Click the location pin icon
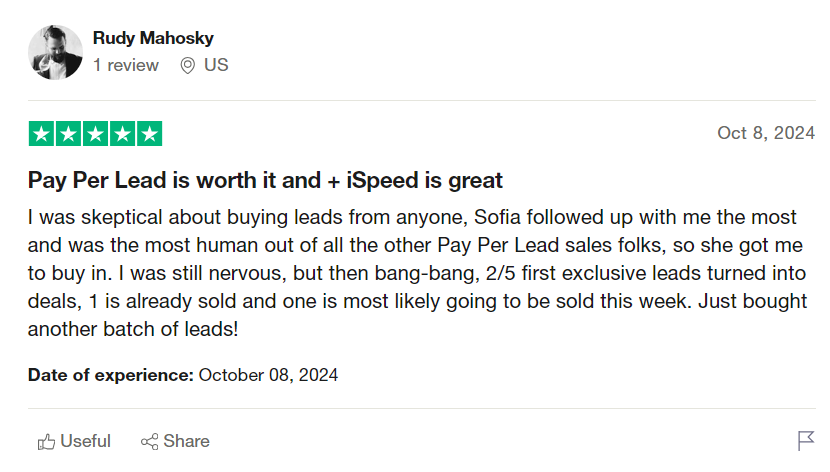The height and width of the screenshot is (472, 830). point(187,66)
